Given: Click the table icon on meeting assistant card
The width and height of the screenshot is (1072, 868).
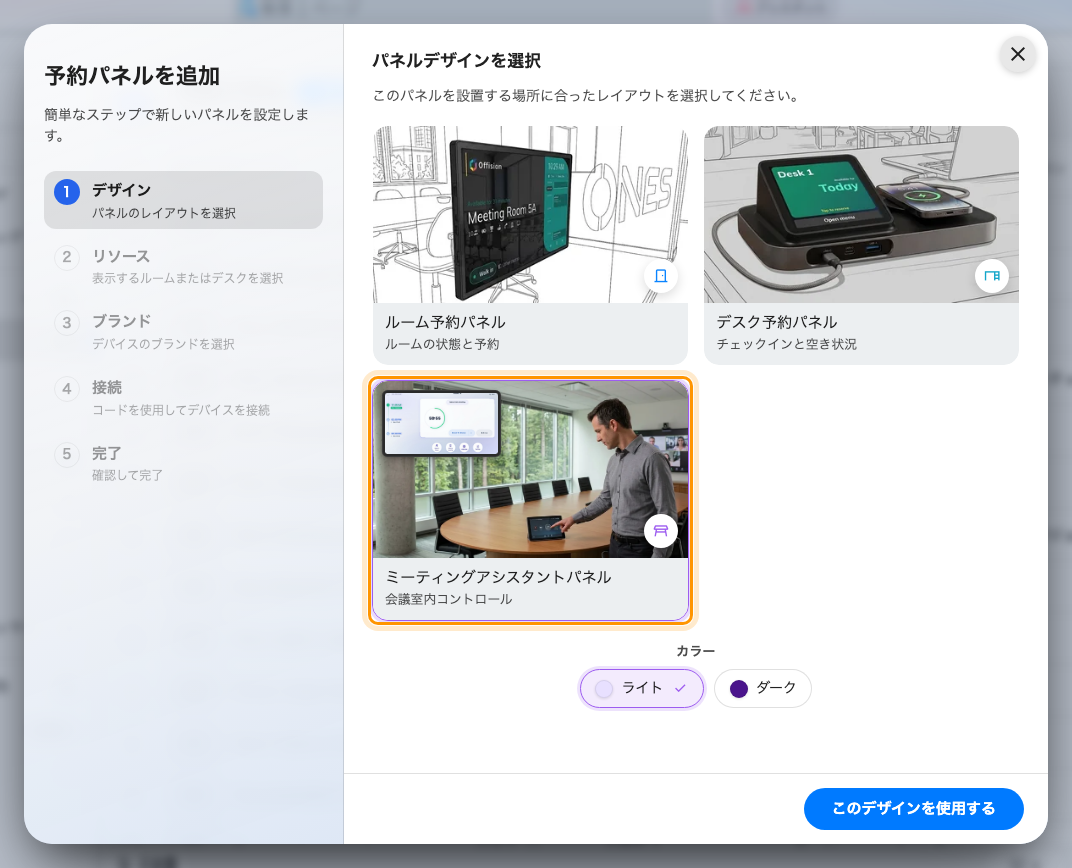Looking at the screenshot, I should (660, 531).
